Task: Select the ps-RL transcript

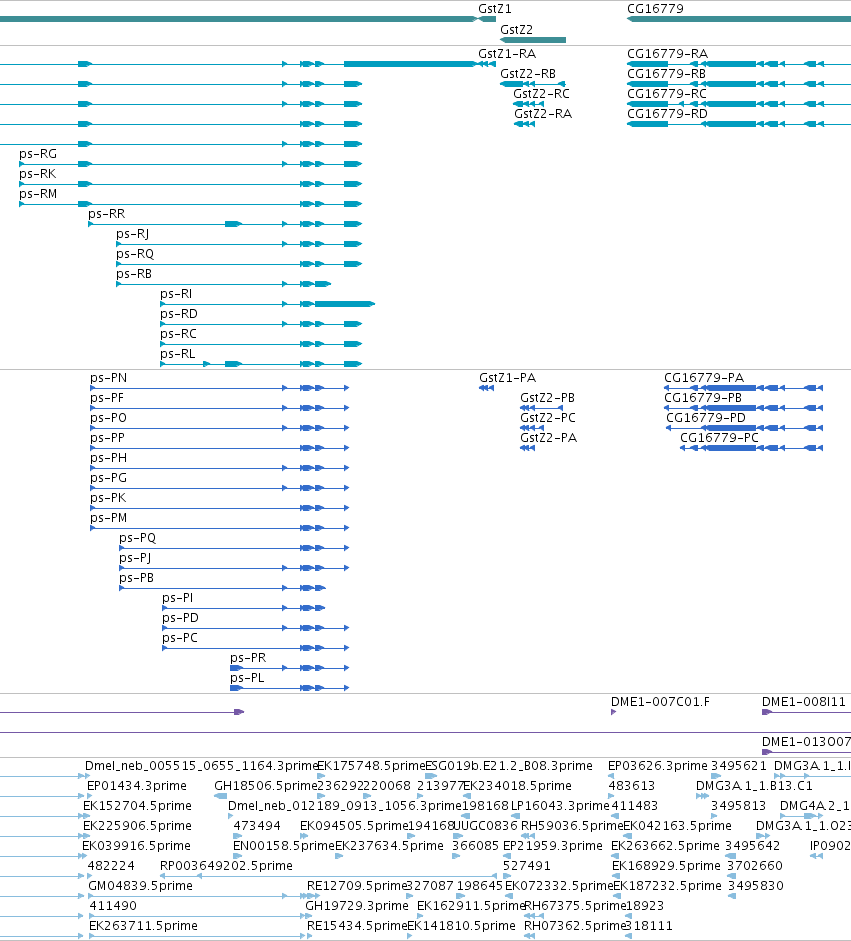Action: click(178, 354)
